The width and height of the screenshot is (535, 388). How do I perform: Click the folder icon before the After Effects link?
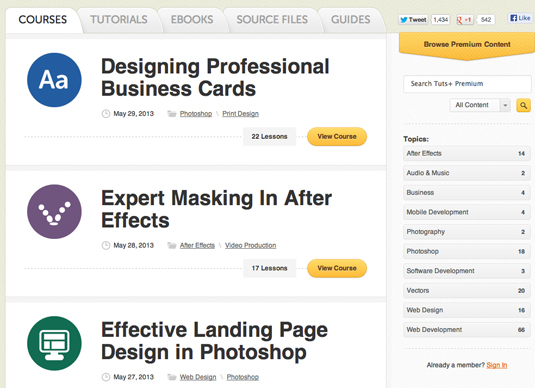(172, 245)
